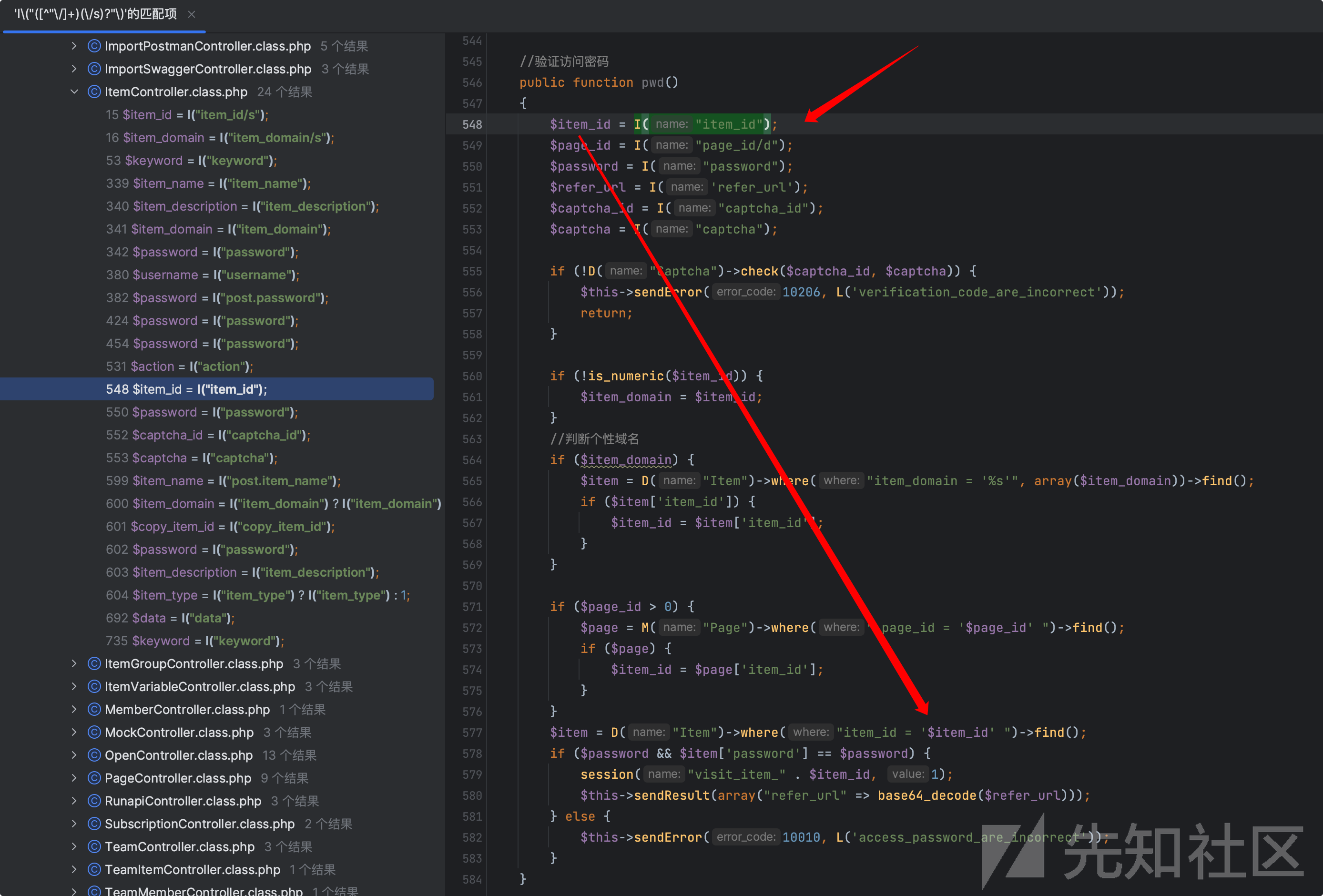This screenshot has height=896, width=1323.
Task: Open result line 341 item_domain
Action: (x=218, y=229)
